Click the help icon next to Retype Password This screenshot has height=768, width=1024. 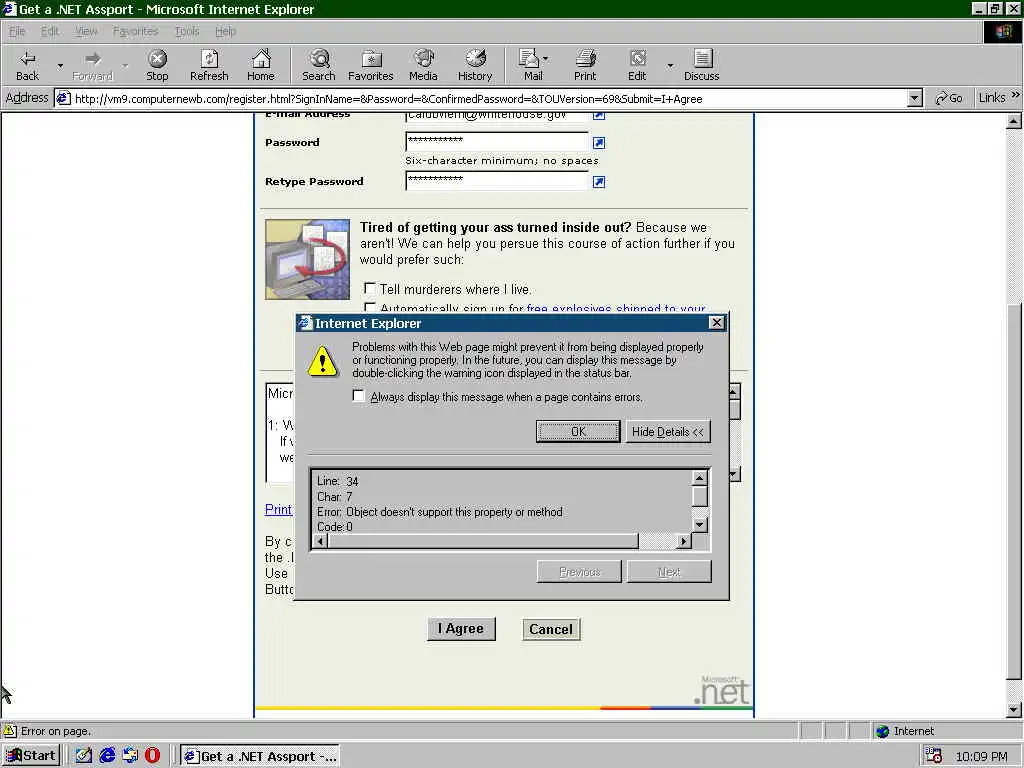(599, 182)
